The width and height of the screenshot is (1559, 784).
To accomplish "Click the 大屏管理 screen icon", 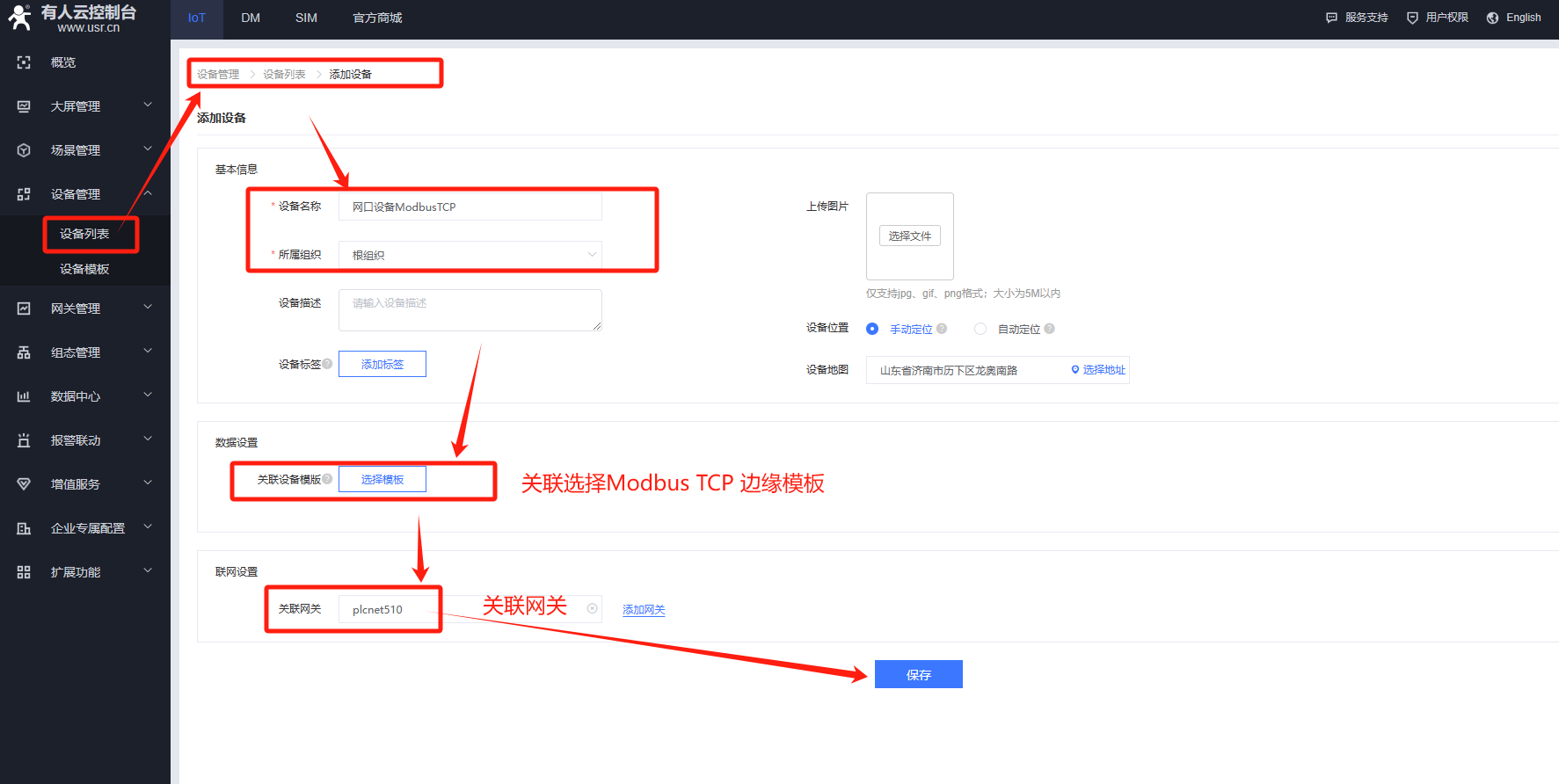I will click(24, 106).
